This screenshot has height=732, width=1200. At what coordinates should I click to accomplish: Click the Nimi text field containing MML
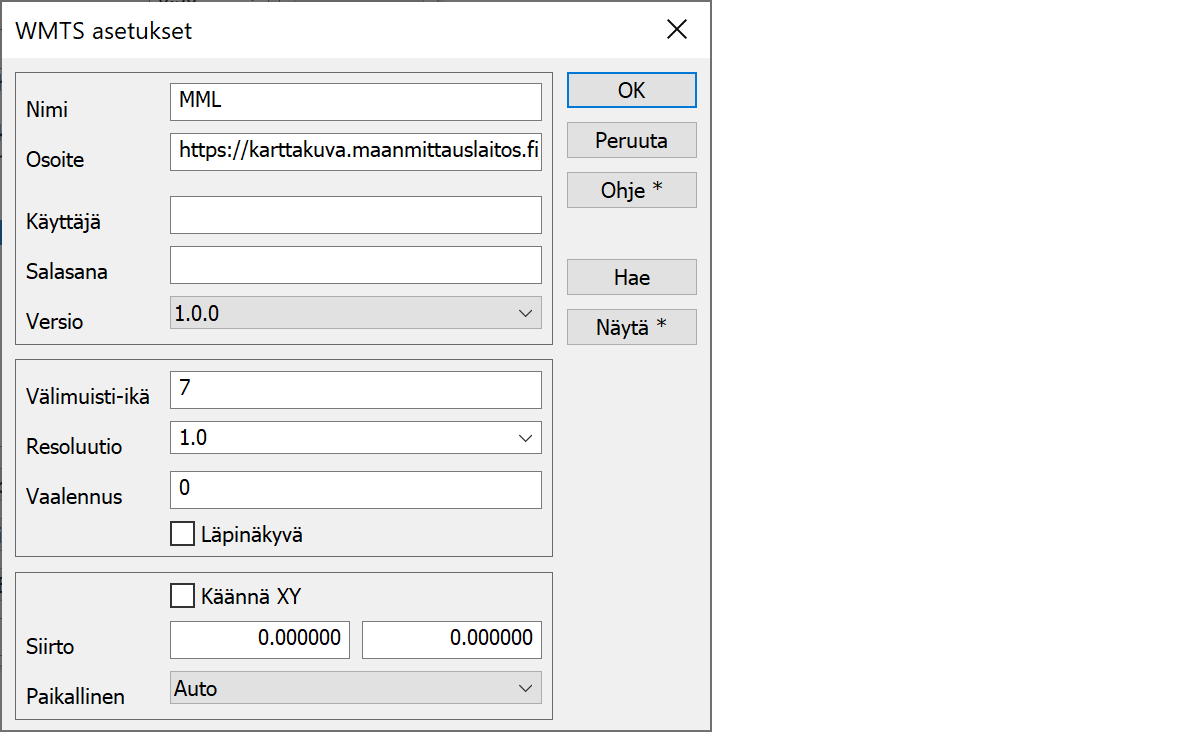[x=355, y=102]
